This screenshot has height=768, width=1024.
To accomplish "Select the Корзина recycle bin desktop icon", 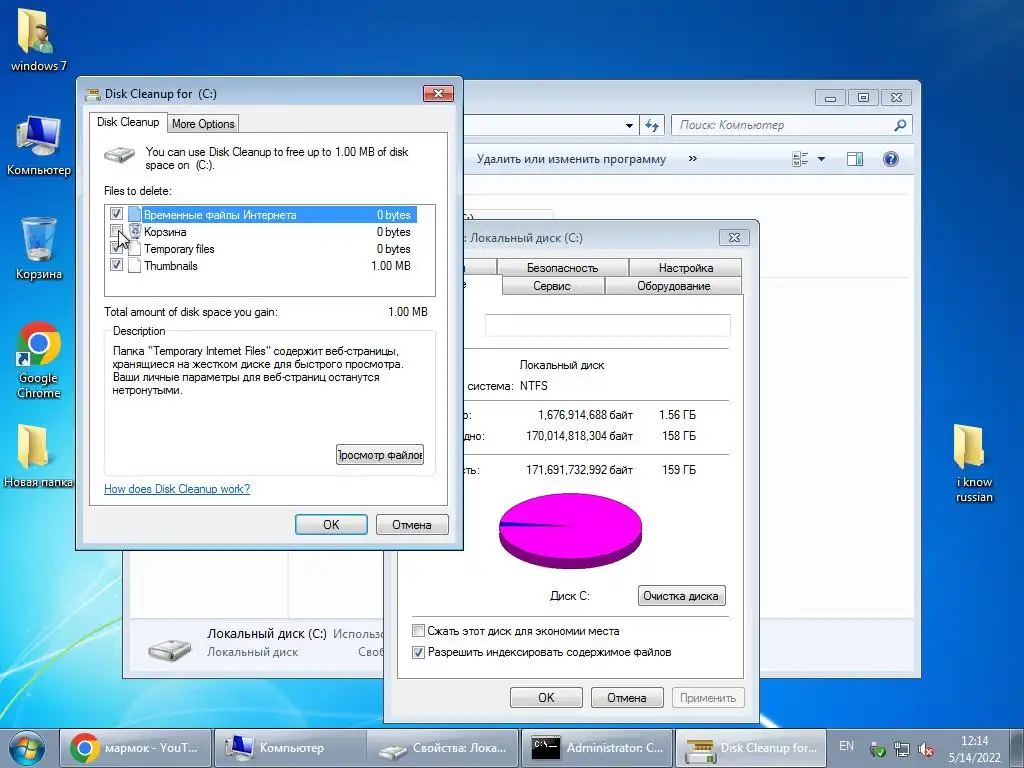I will coord(39,248).
